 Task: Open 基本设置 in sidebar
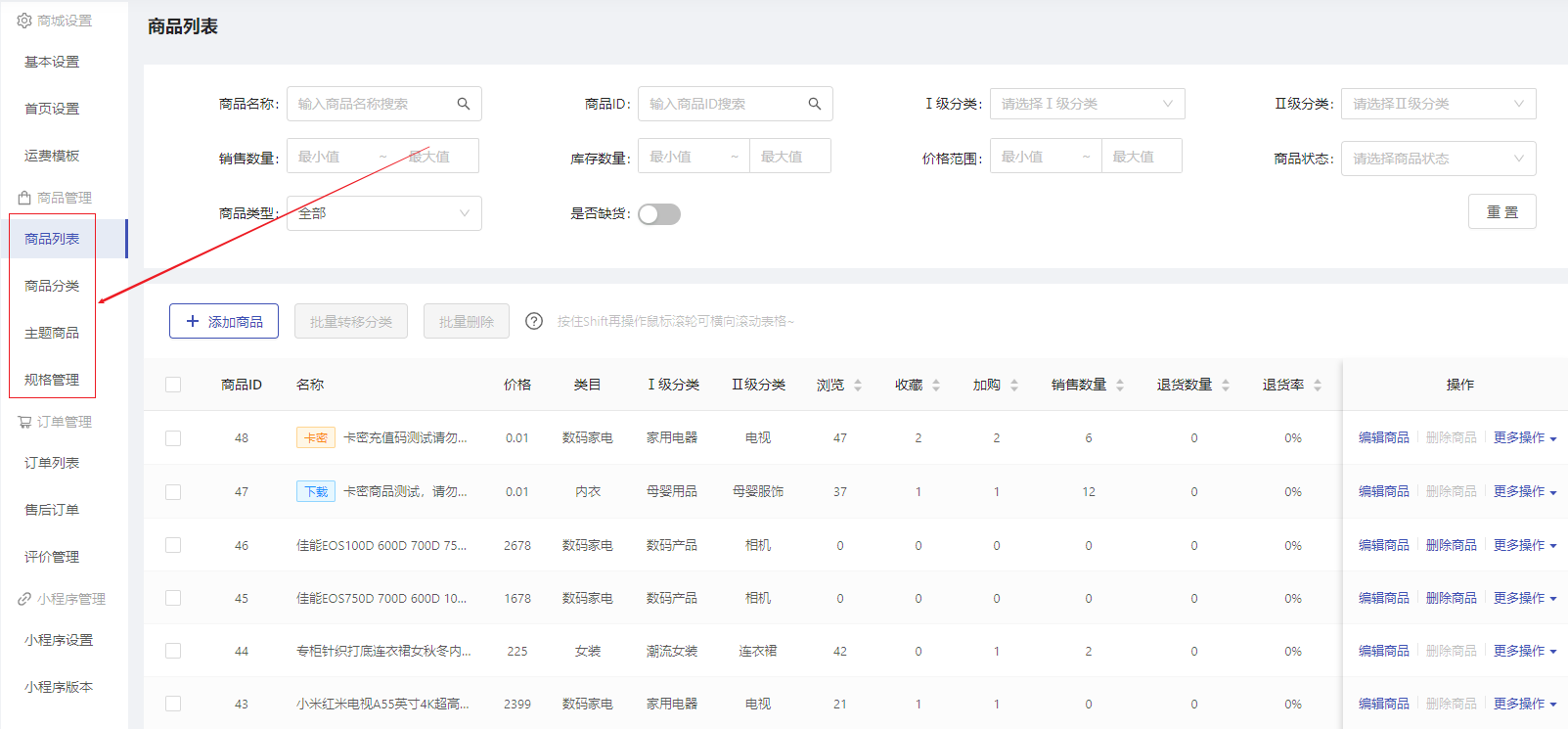(x=52, y=62)
